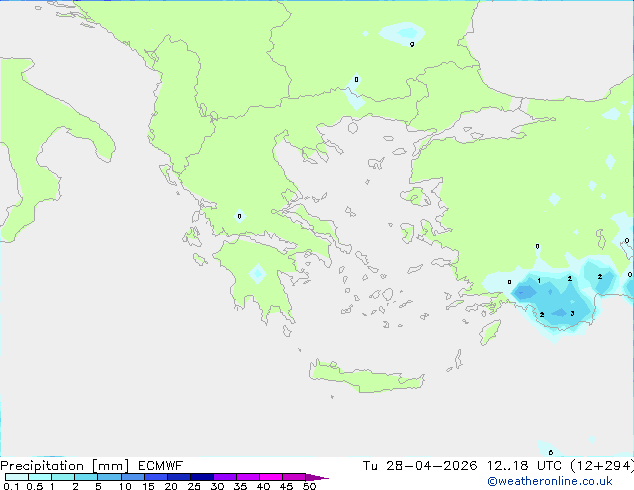The width and height of the screenshot is (634, 490).
Task: Select the 1–2 mm legend swatch
Action: tap(63, 477)
